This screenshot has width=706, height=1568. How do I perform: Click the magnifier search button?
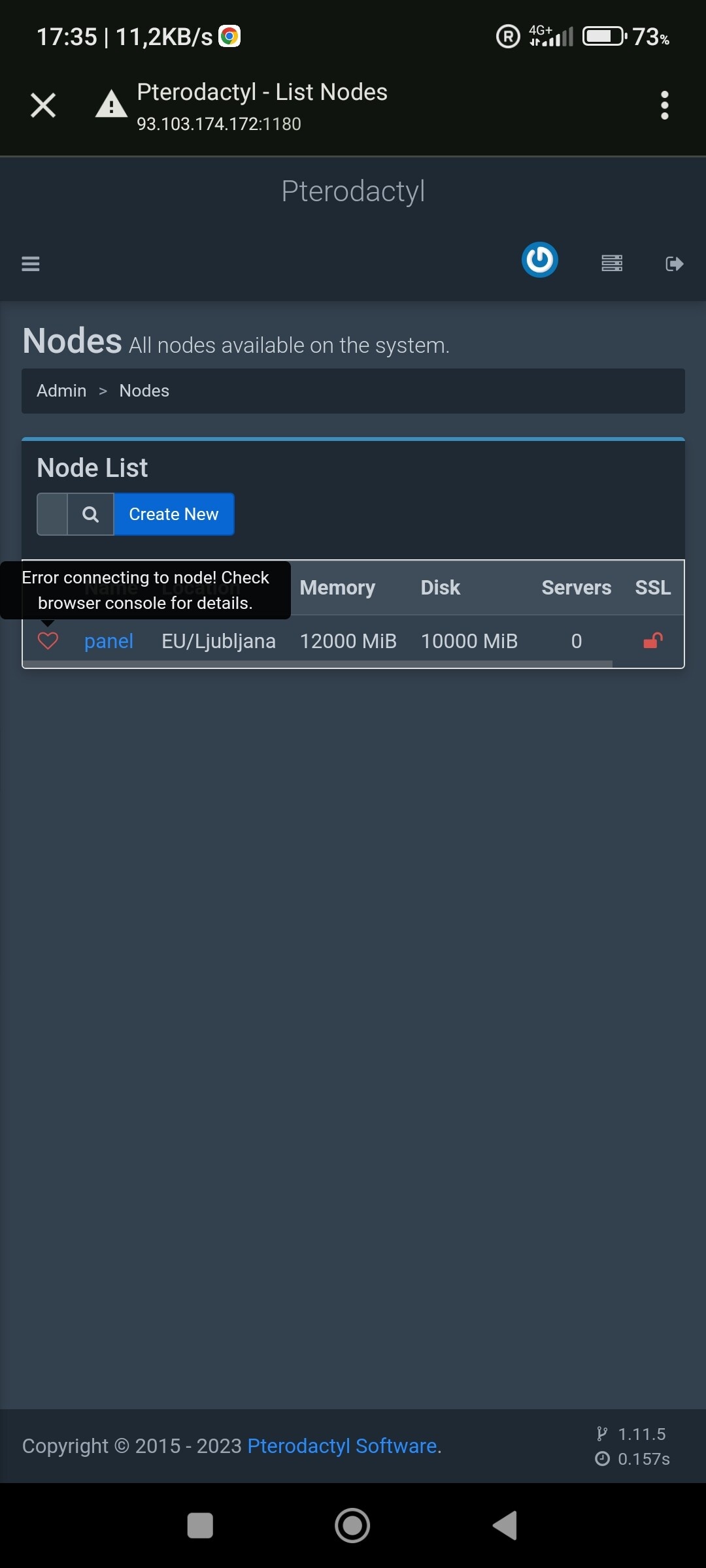coord(91,514)
